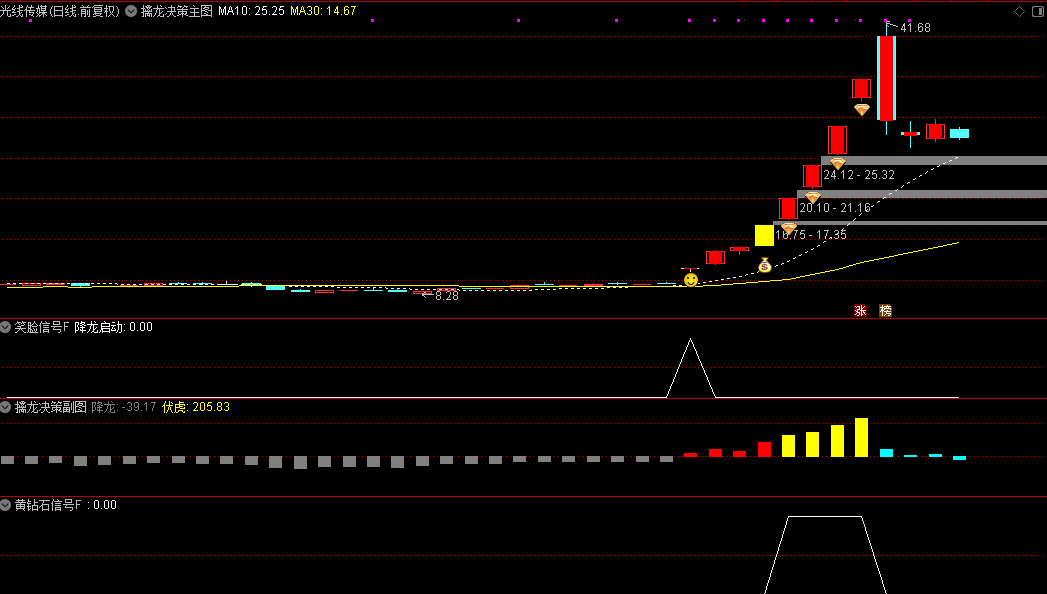1047x594 pixels.
Task: Expand the 黄钻石信号F indicator menu
Action: click(6, 505)
